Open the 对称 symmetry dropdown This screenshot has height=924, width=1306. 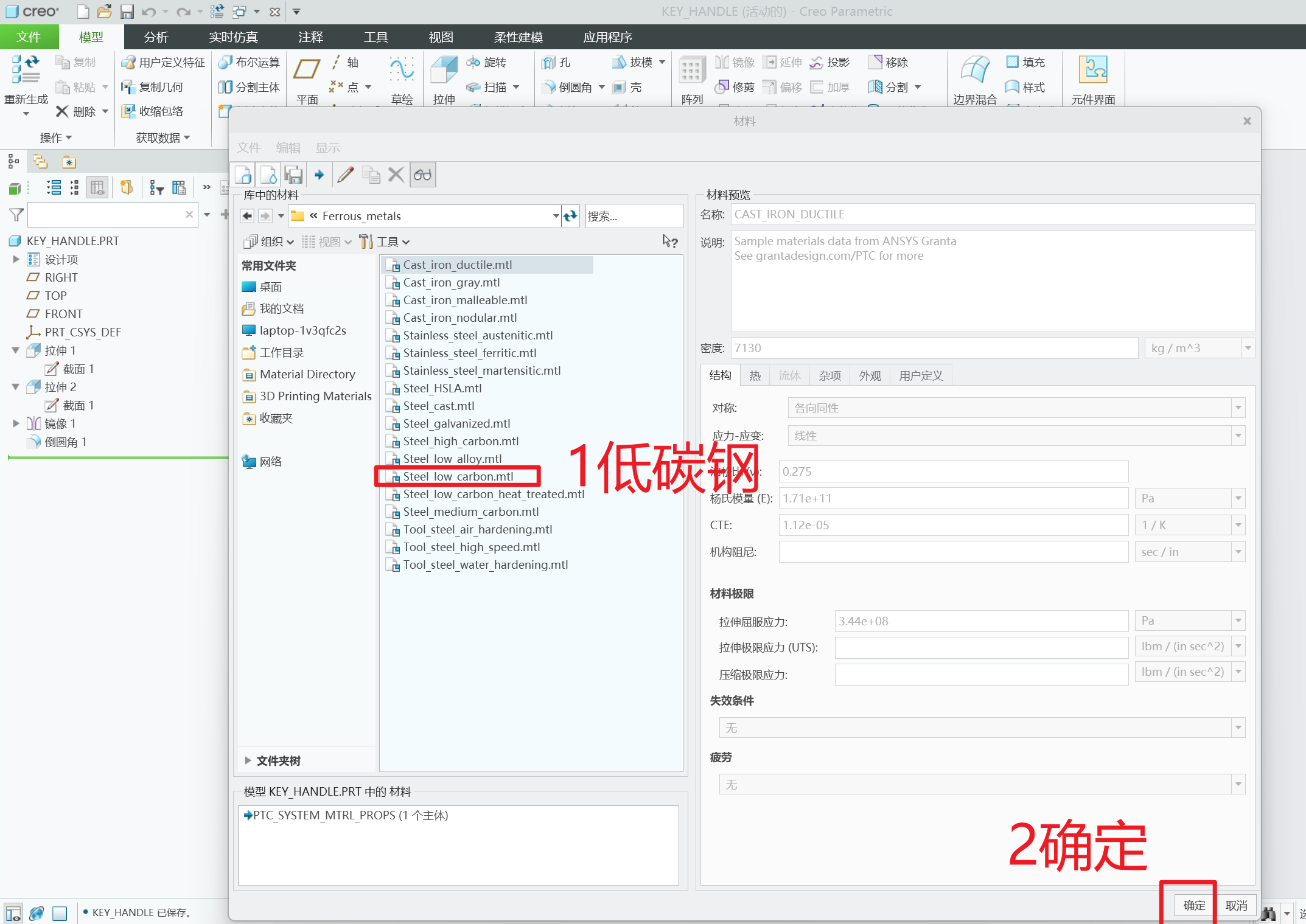pyautogui.click(x=1238, y=408)
